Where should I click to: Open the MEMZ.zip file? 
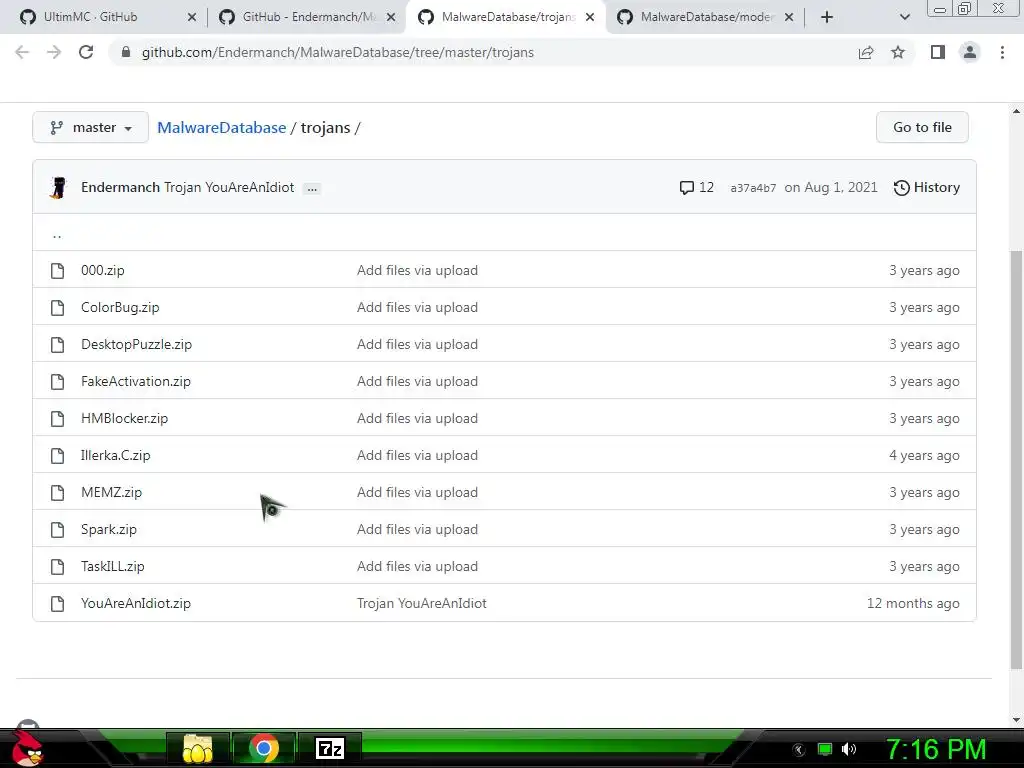[x=111, y=492]
